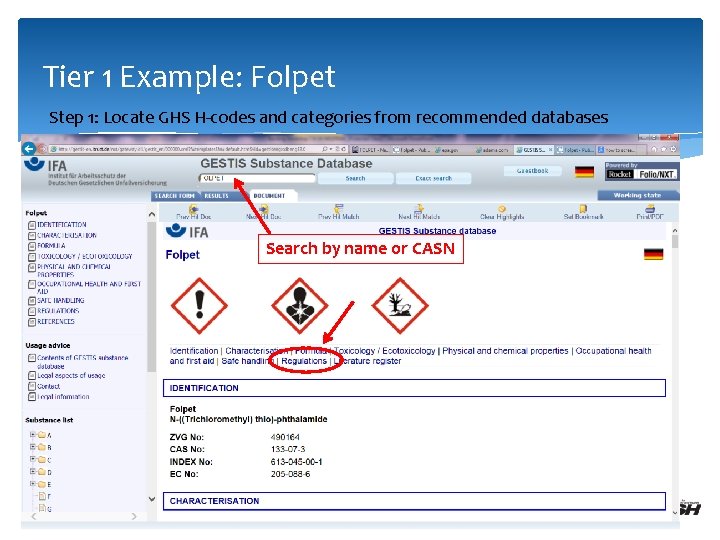Click the Search button
This screenshot has width=720, height=540.
coord(355,178)
